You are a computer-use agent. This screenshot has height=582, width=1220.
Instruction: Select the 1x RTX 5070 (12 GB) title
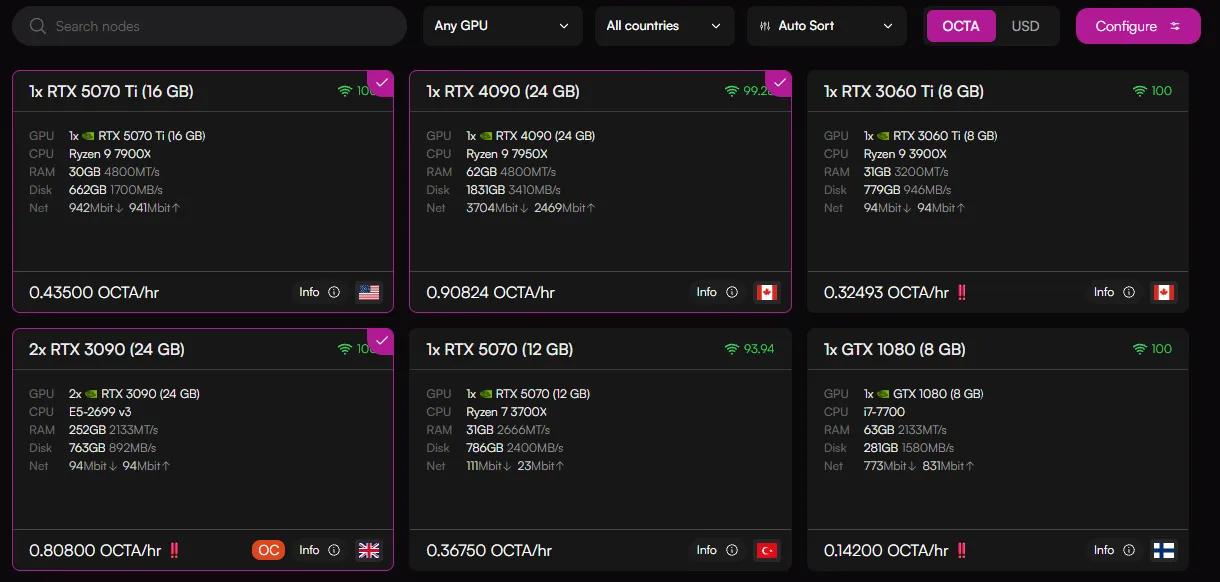tap(500, 349)
